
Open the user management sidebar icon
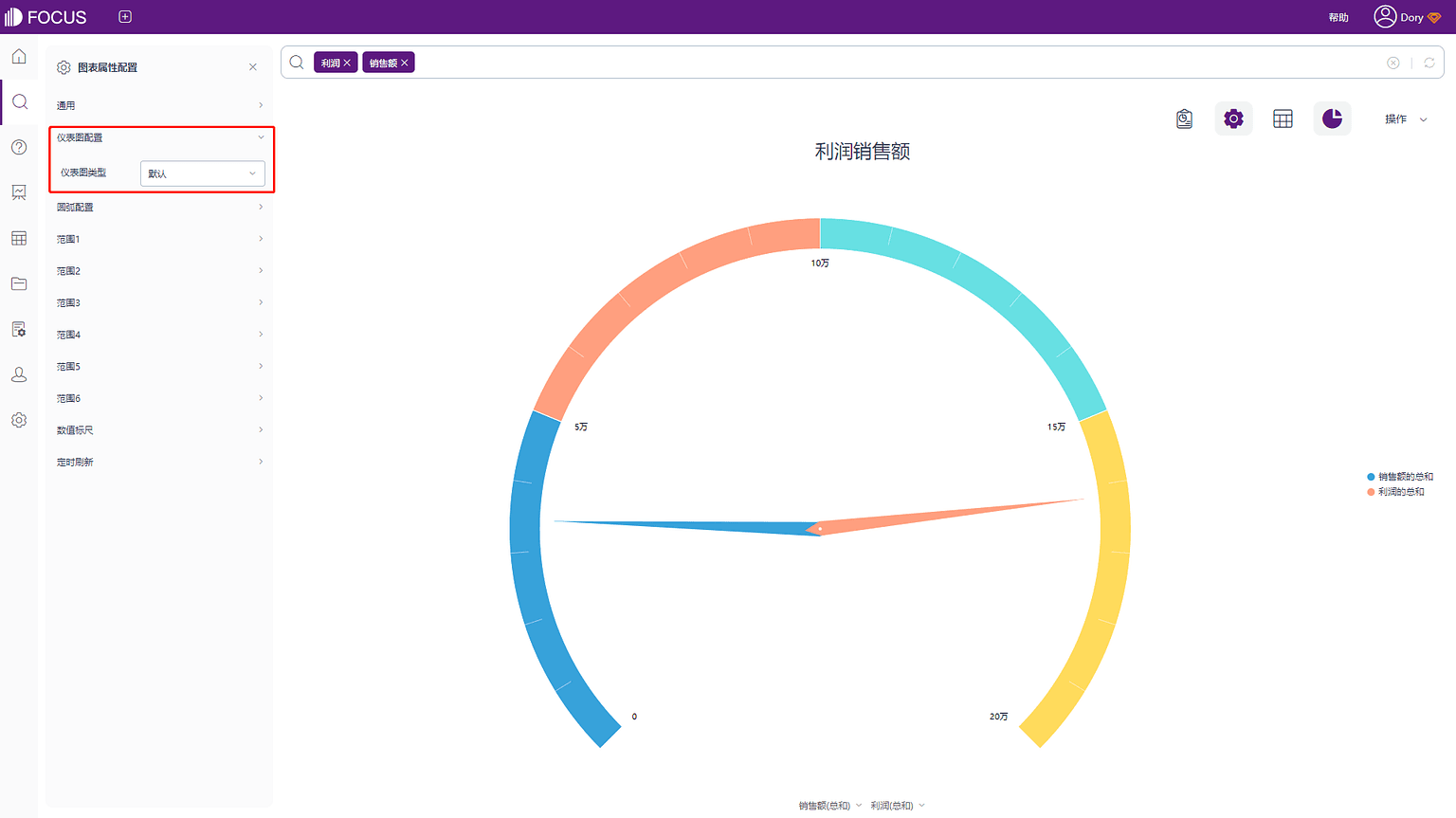[x=19, y=374]
